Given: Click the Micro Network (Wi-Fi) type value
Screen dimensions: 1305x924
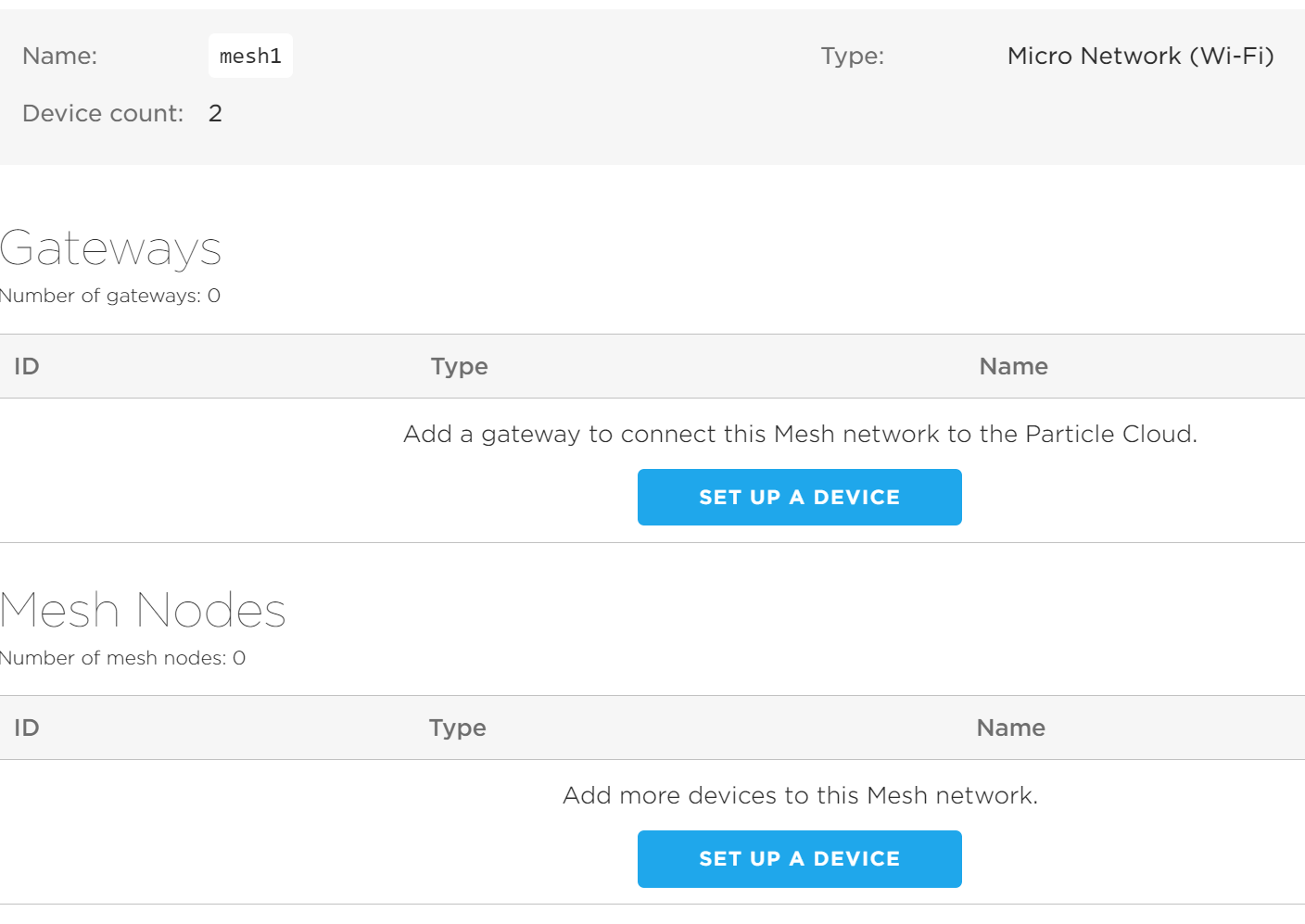Looking at the screenshot, I should pos(1140,57).
